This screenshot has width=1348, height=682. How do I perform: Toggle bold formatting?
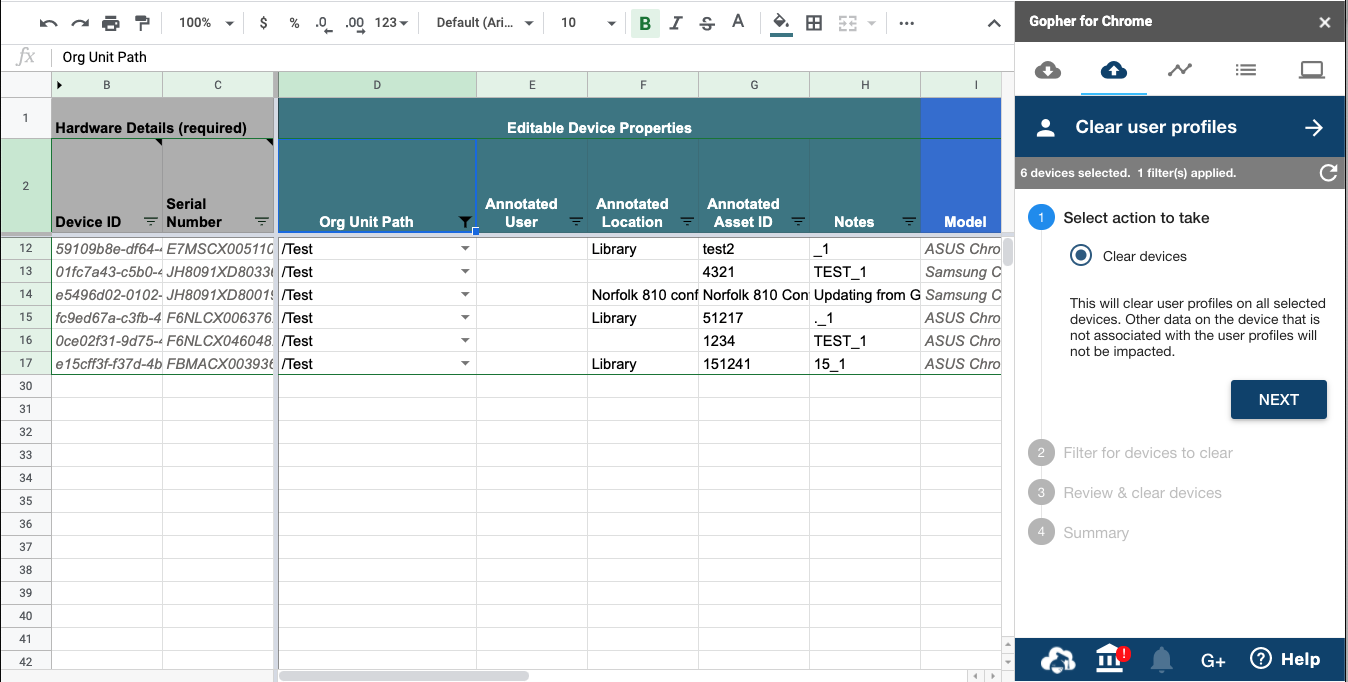click(645, 23)
